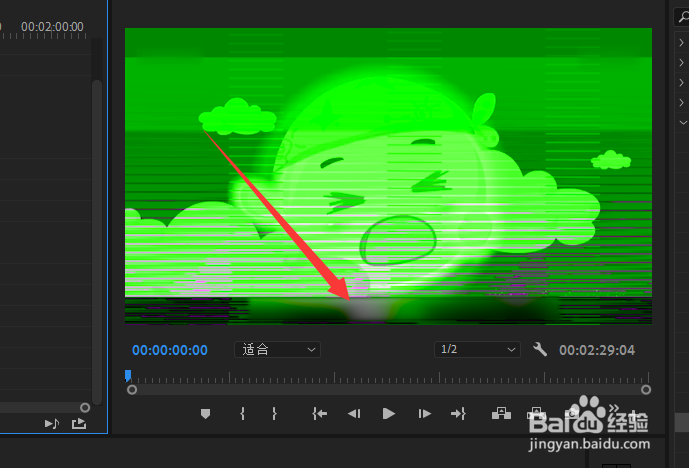Expand the third collapsed chevron in right panel
The image size is (689, 468).
682,83
